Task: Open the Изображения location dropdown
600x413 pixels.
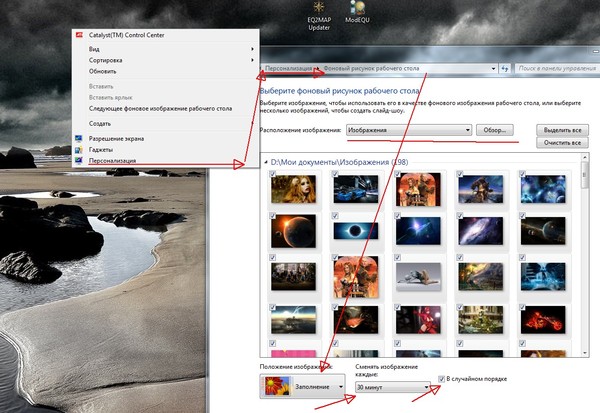Action: (x=409, y=130)
